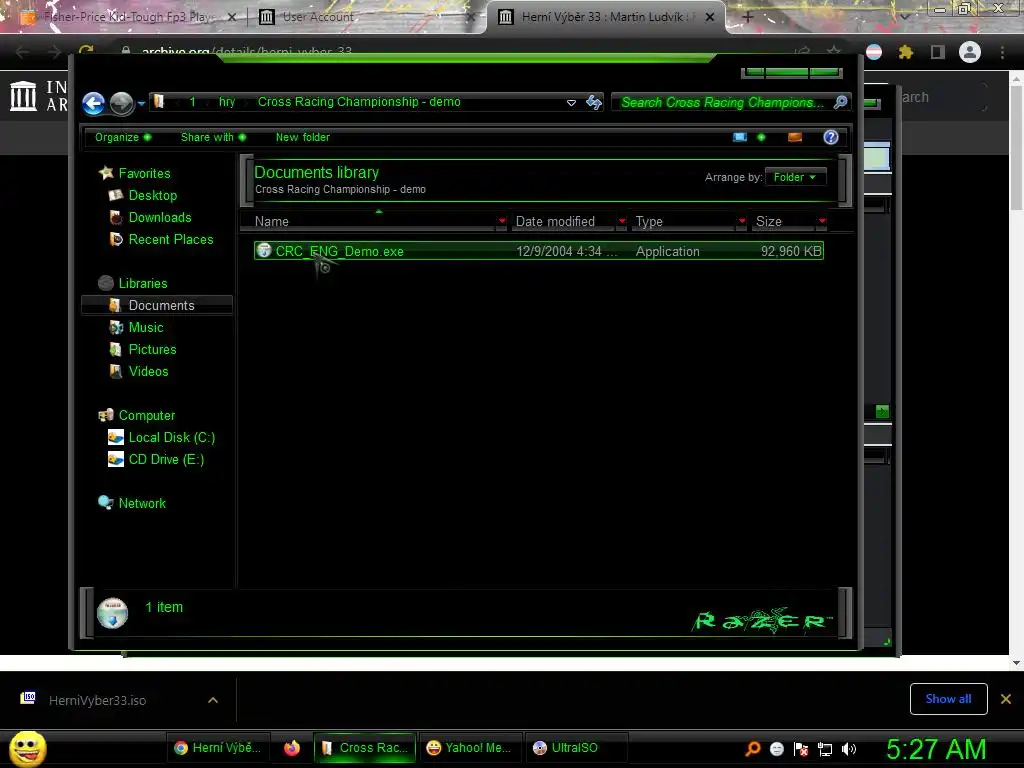Select Videos library
This screenshot has width=1024, height=768.
click(148, 372)
